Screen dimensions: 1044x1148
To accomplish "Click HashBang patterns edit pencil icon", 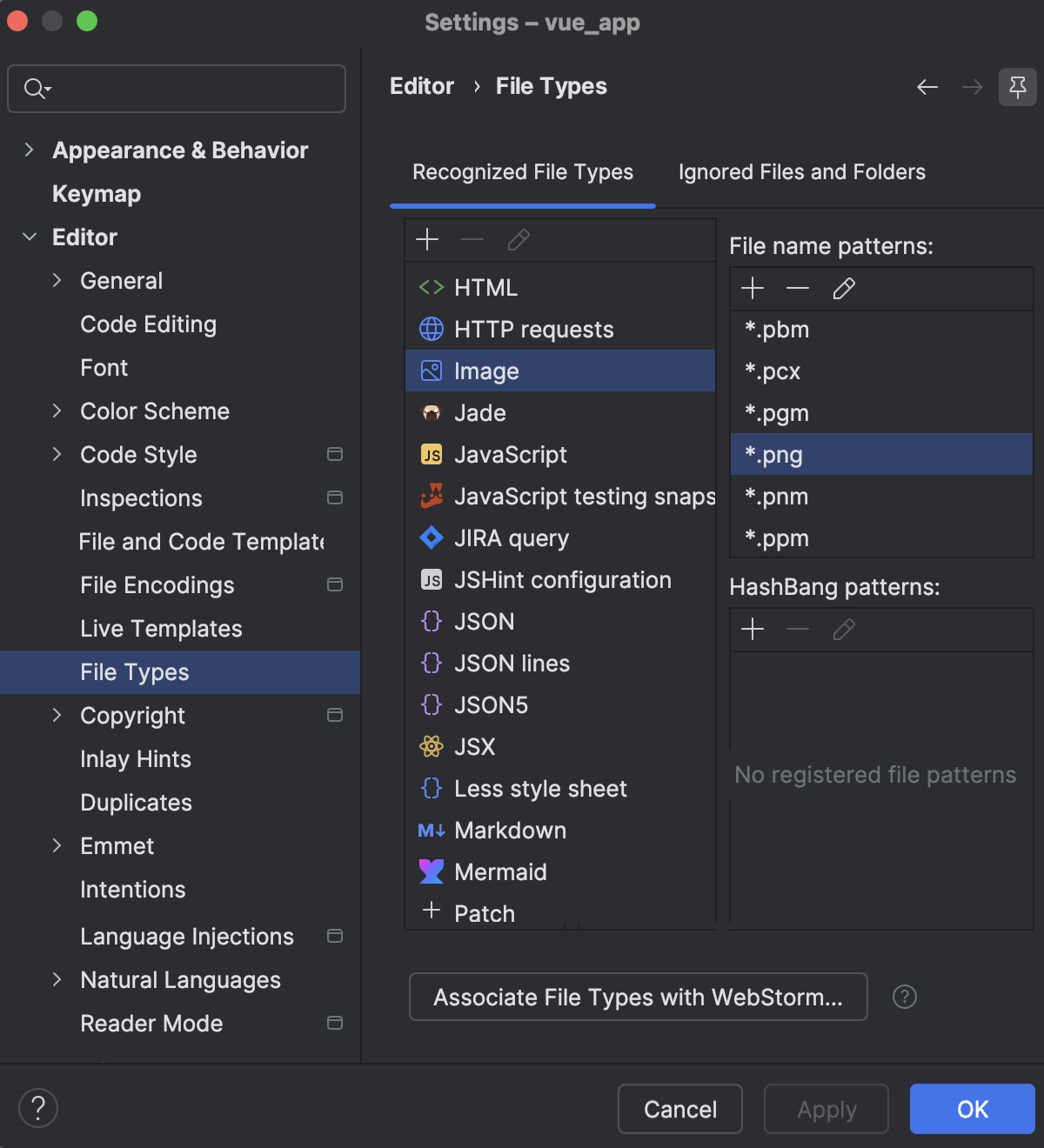I will click(x=844, y=629).
